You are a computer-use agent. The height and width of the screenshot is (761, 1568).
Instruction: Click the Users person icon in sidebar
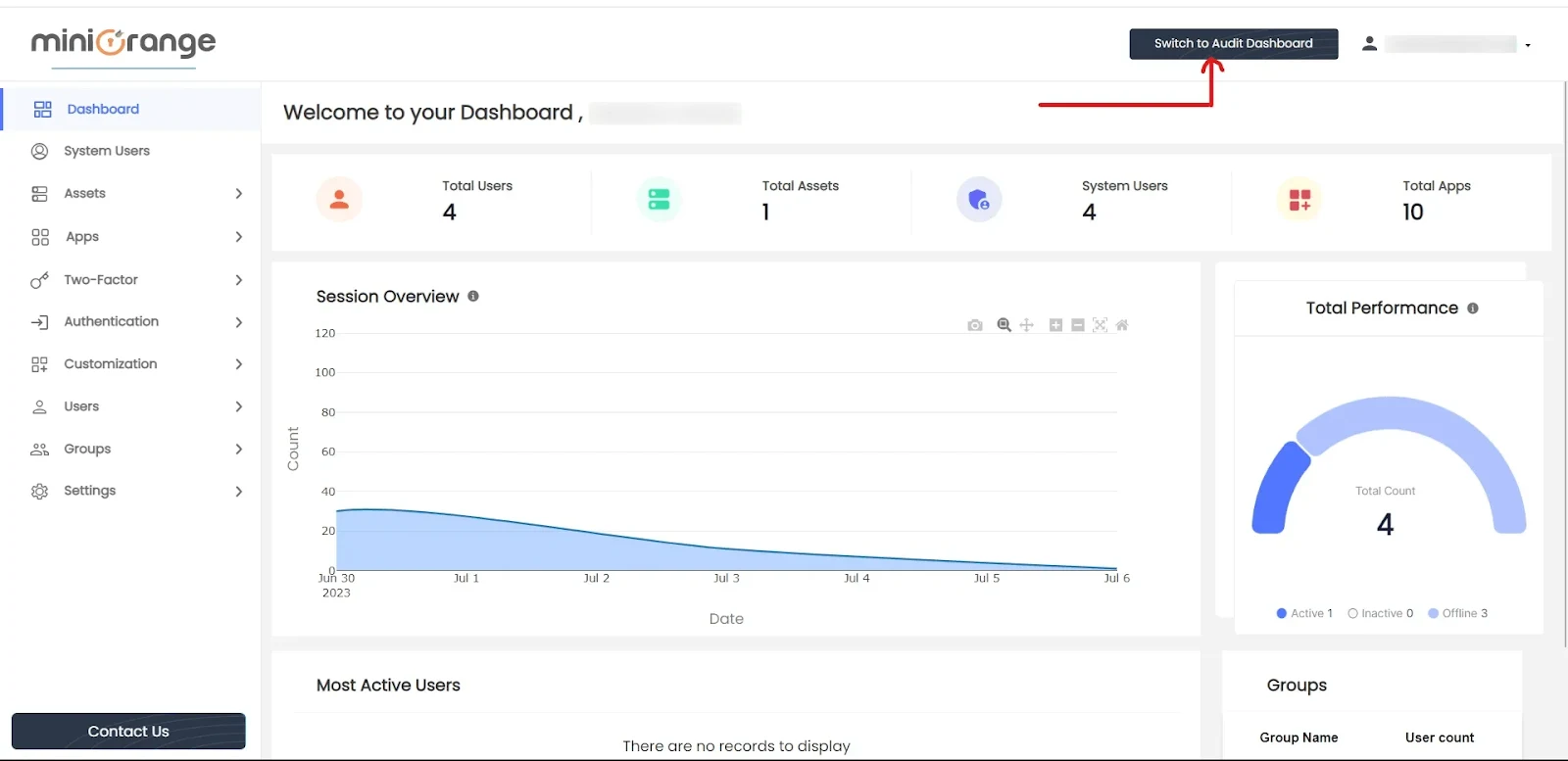pos(39,406)
